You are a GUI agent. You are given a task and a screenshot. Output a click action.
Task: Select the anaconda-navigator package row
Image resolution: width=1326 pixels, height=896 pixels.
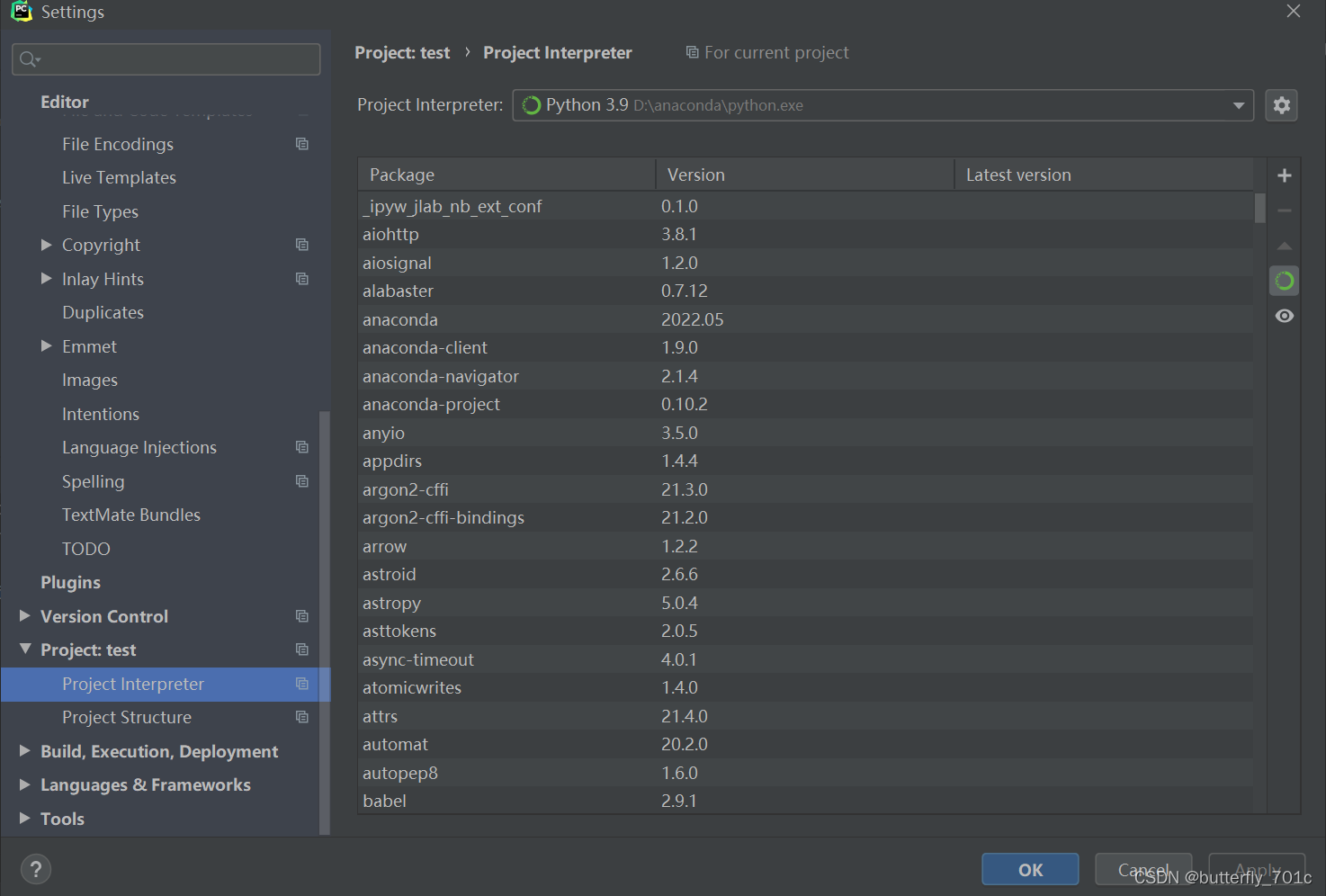coord(805,376)
